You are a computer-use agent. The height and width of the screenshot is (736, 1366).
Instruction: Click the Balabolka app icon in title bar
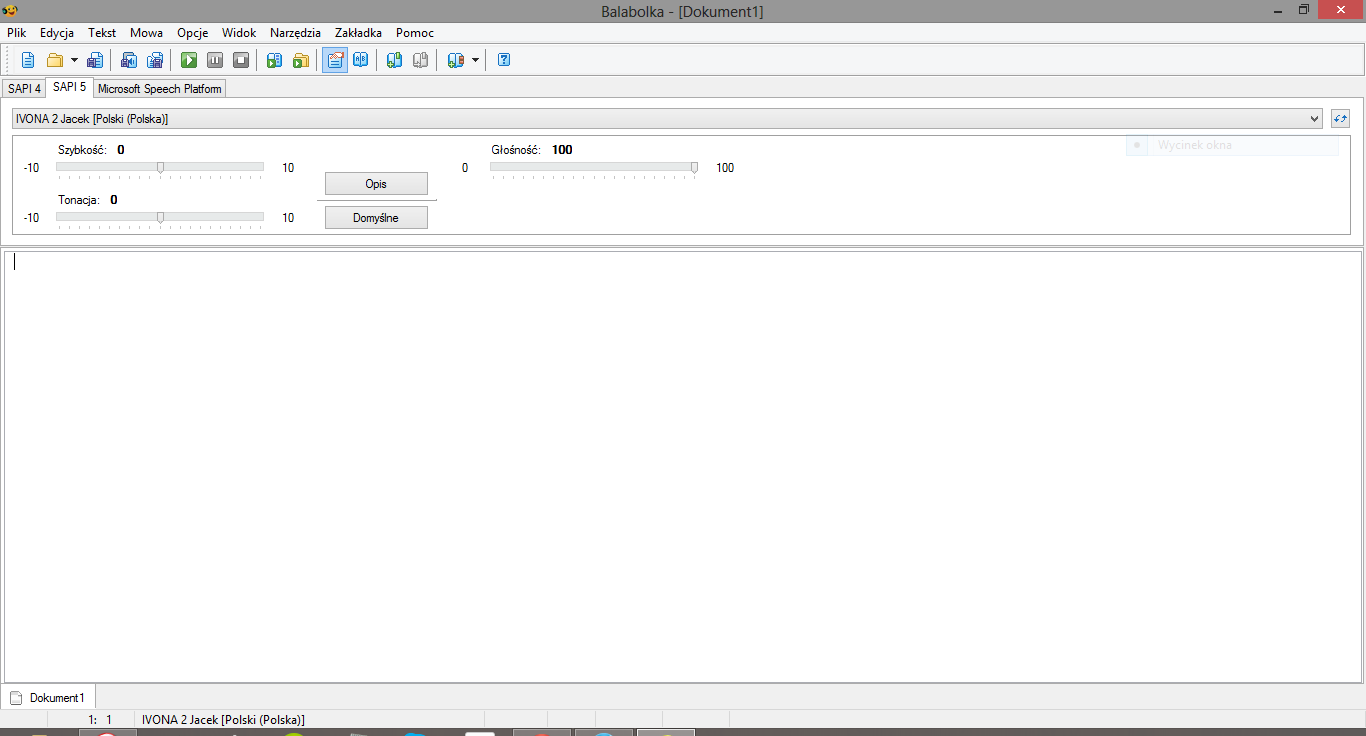coord(10,10)
